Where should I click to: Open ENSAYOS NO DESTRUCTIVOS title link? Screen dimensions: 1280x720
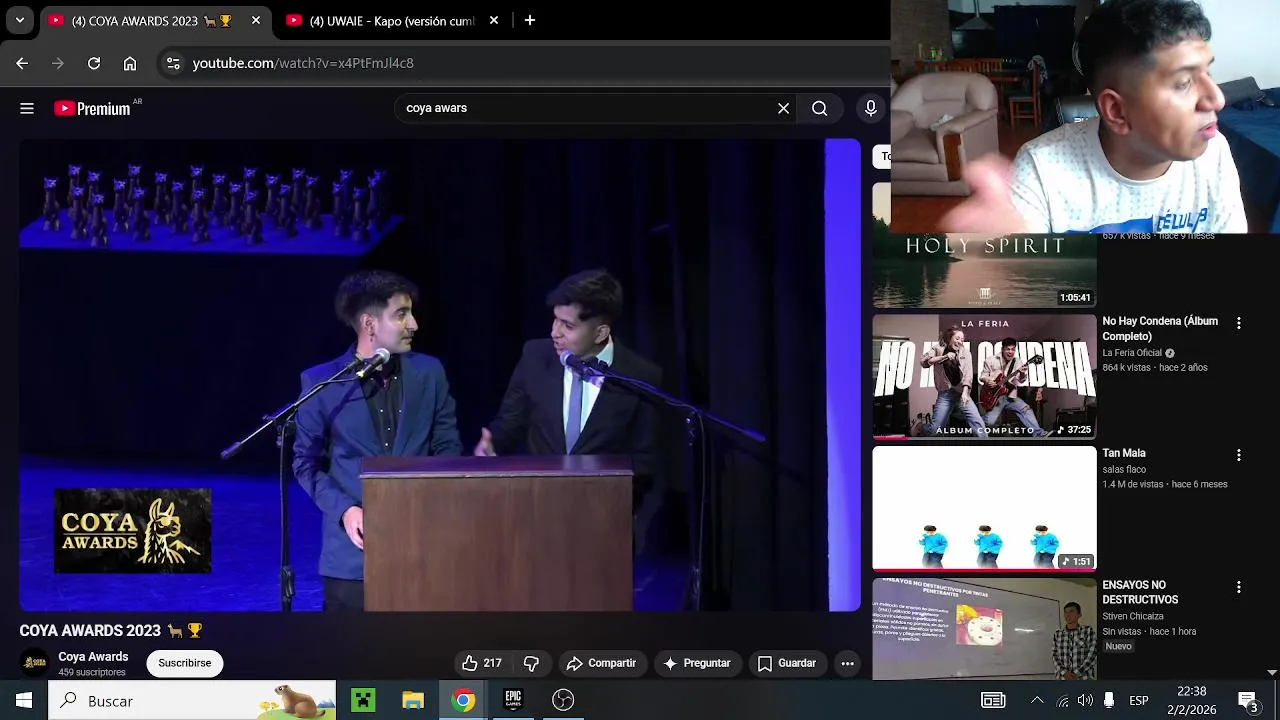coord(1140,592)
